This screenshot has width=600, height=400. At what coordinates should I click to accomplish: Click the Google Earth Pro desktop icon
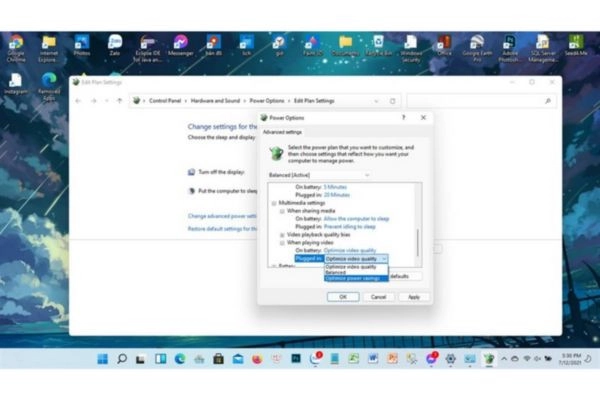(x=477, y=49)
